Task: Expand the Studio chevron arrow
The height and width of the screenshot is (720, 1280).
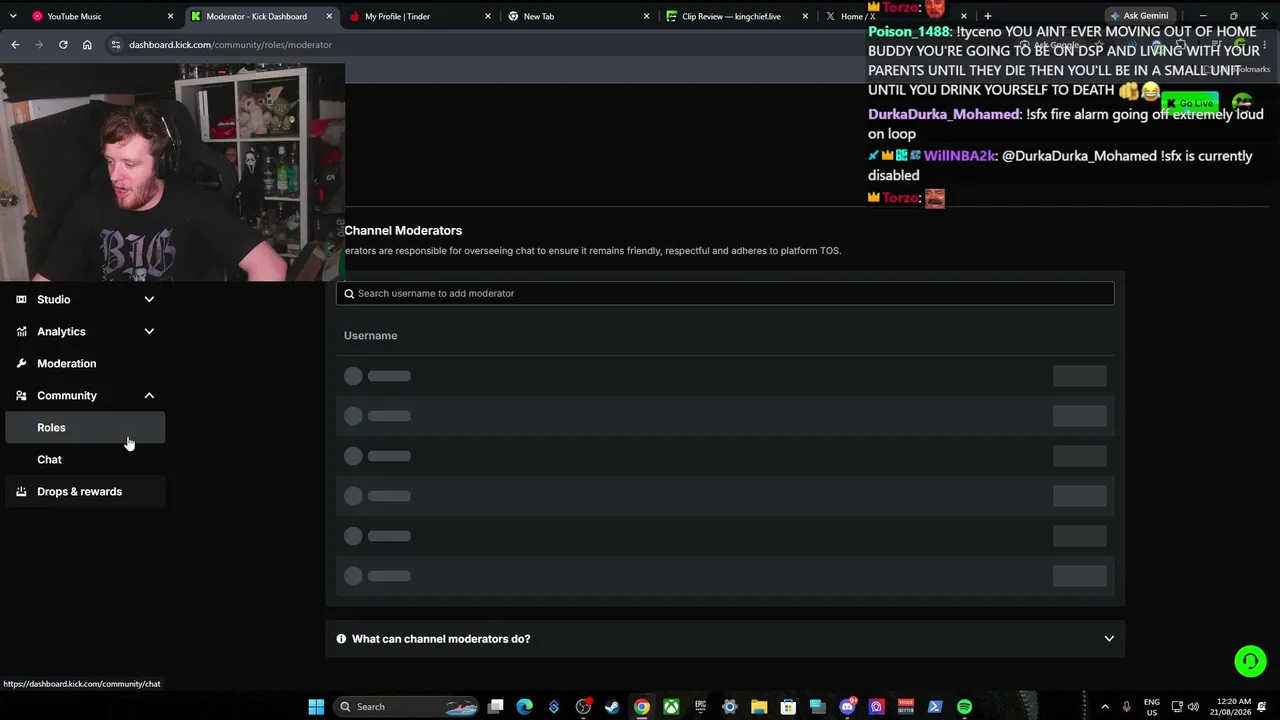Action: pyautogui.click(x=149, y=299)
